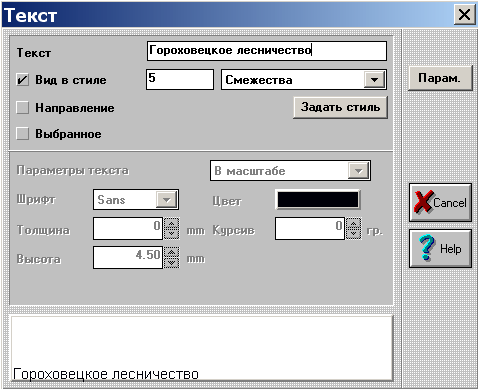Increase Толщина with the up arrow
Image resolution: width=478 pixels, height=389 pixels.
tap(172, 223)
